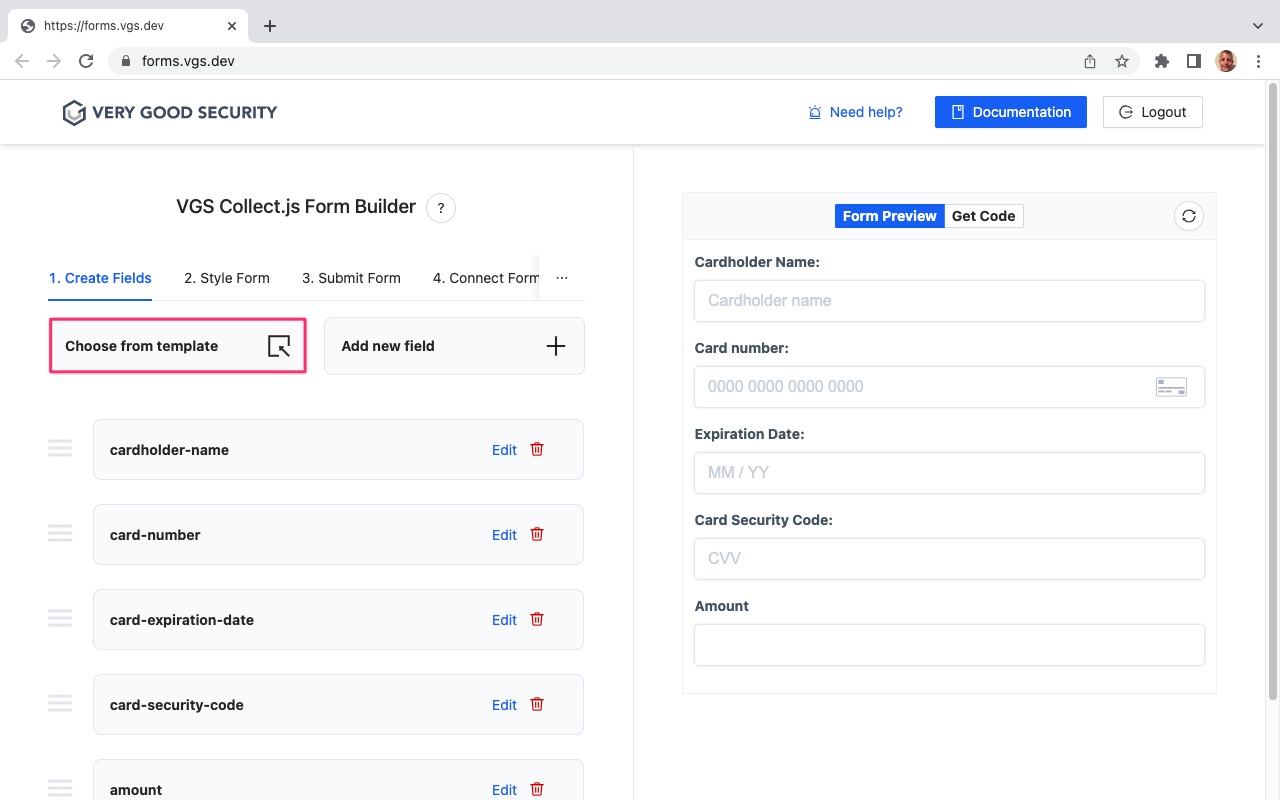Click the browser forward arrow
This screenshot has height=800, width=1280.
click(54, 61)
